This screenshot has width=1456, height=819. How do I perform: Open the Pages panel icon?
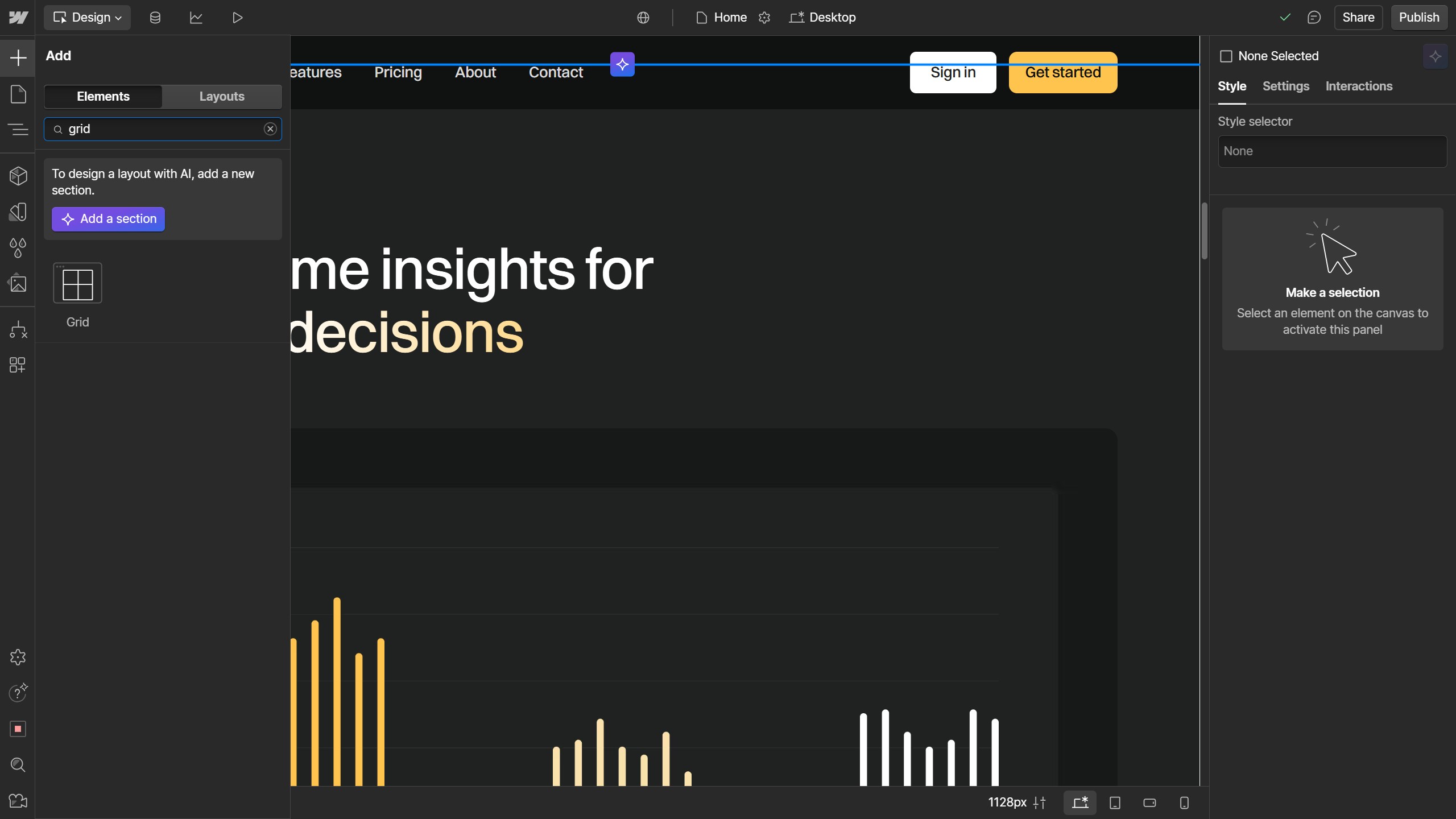coord(18,94)
